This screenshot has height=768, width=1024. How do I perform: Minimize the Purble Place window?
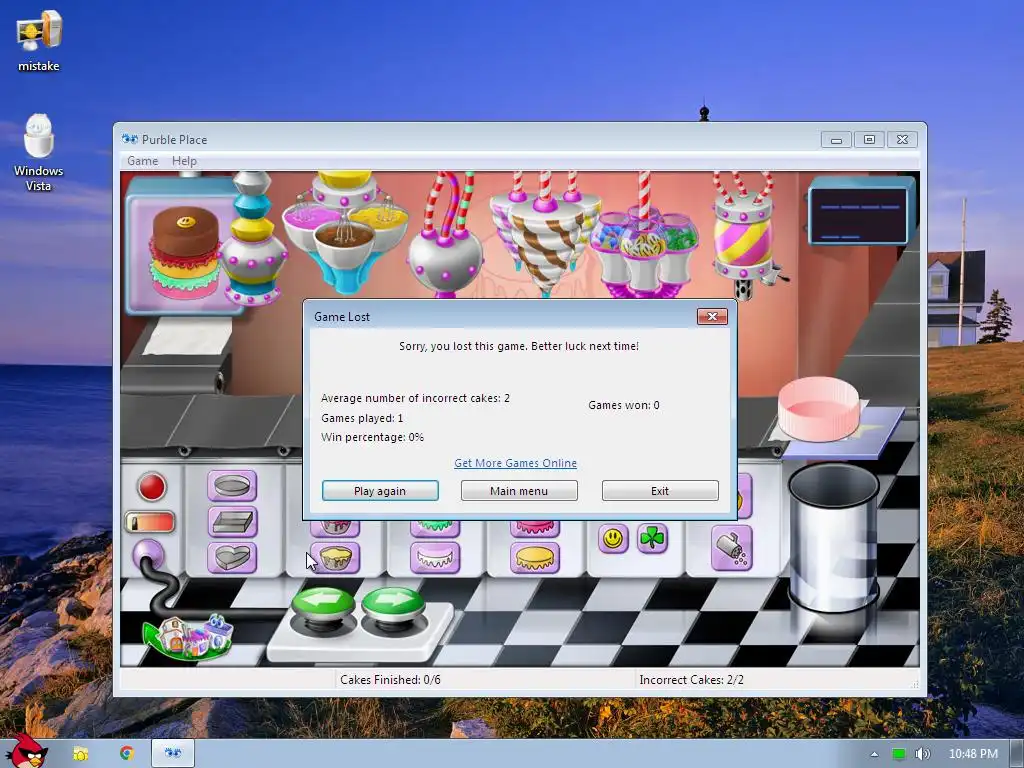coord(836,140)
